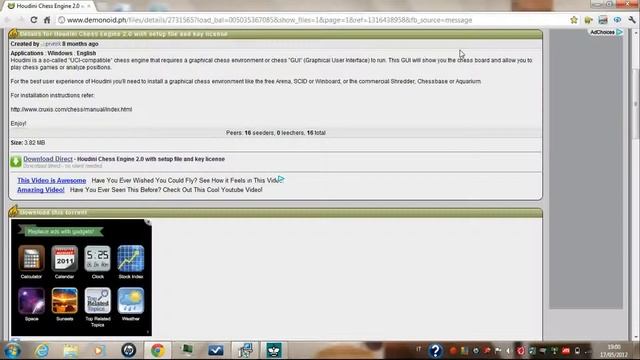Open the Calculator gadget icon
Viewport: 640px width, 360px height.
31,258
